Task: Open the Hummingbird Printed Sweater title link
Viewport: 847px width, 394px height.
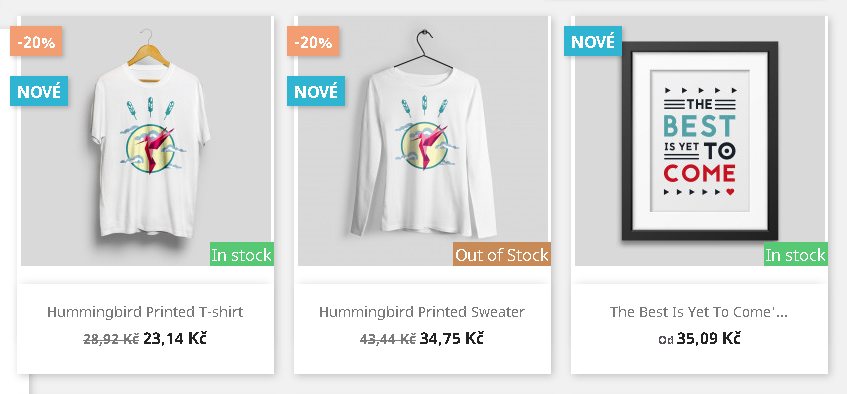Action: pyautogui.click(x=422, y=312)
